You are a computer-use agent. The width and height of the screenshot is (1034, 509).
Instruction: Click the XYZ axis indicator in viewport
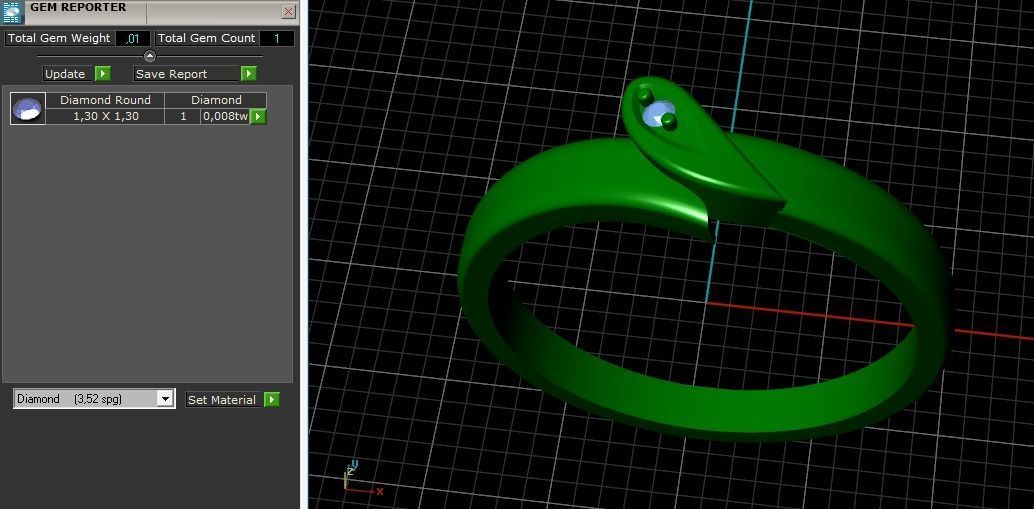click(x=361, y=480)
